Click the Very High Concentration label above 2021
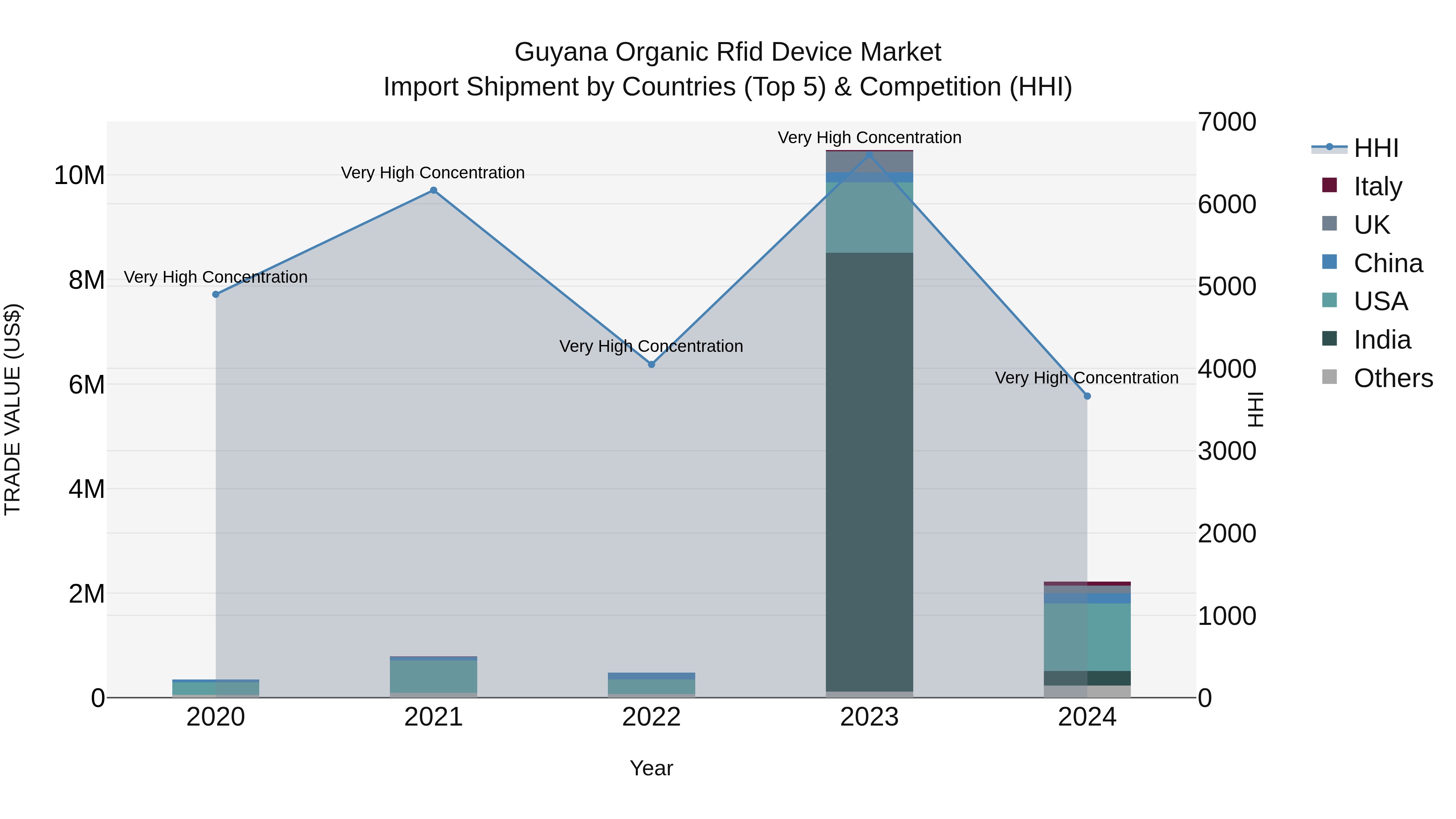Screen dimensions: 1456x819 pyautogui.click(x=433, y=172)
